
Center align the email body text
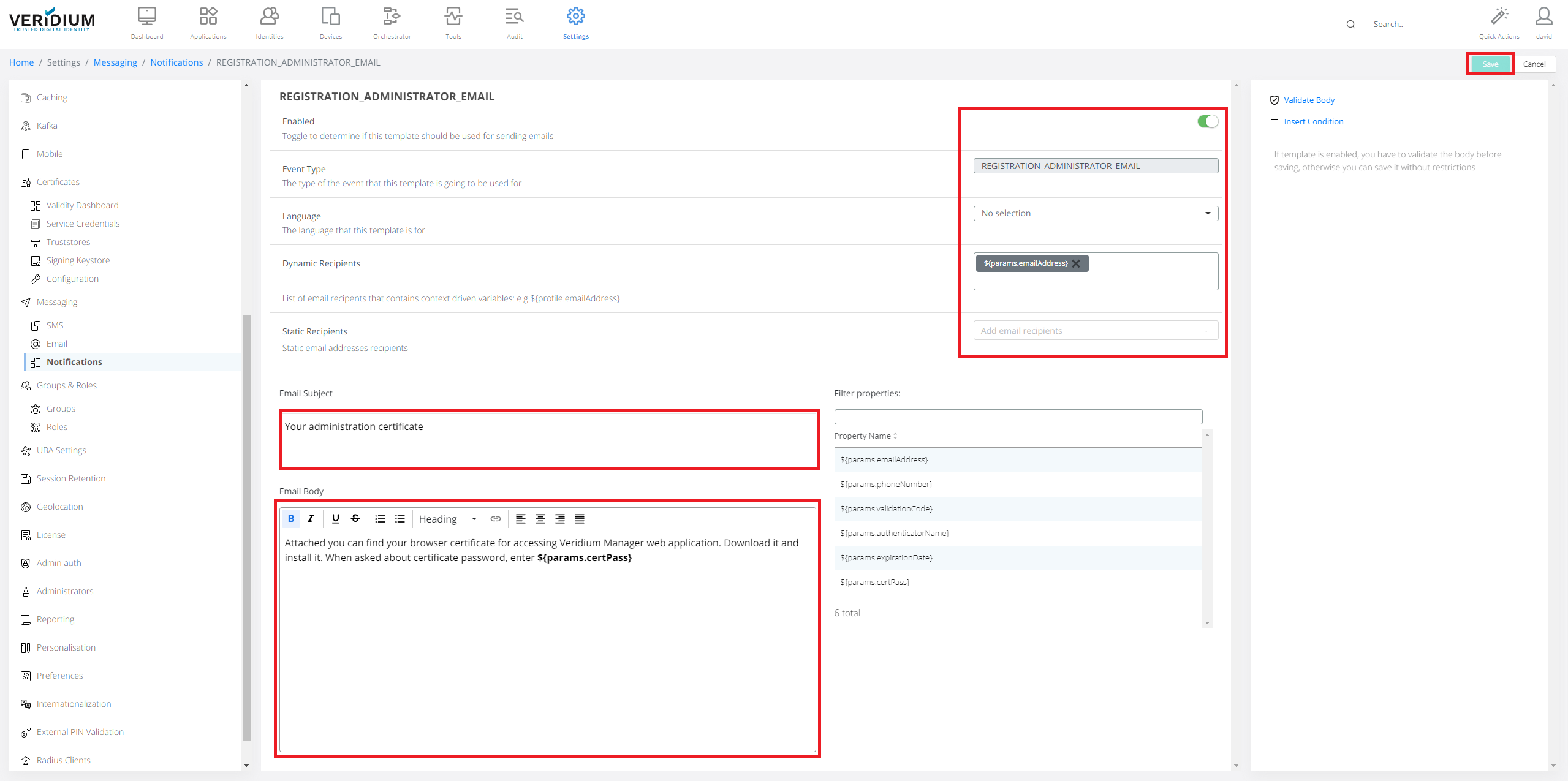[540, 519]
